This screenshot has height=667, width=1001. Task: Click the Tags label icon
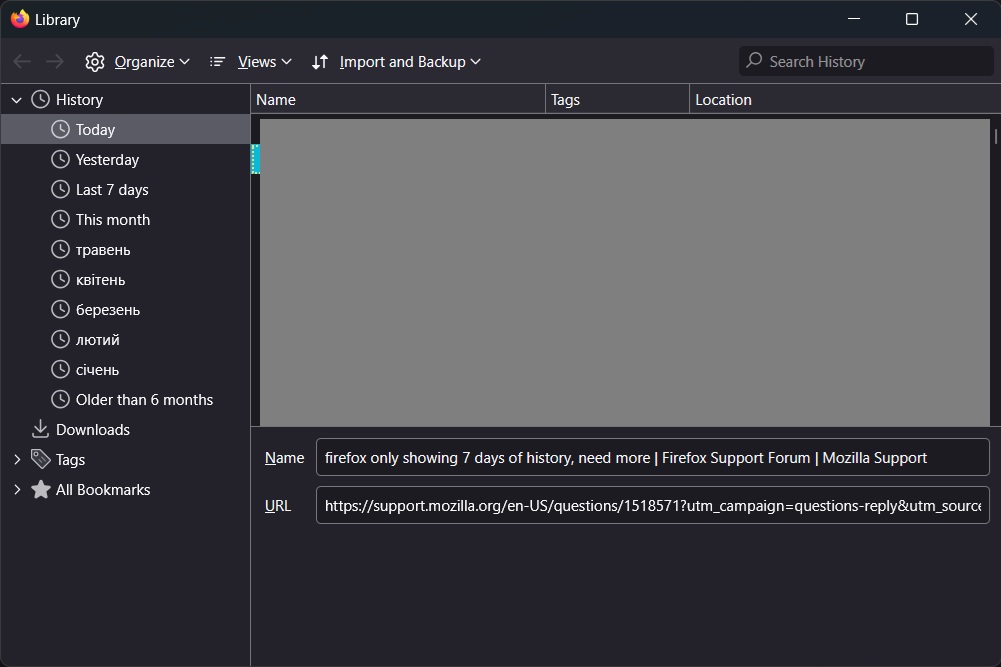coord(40,459)
